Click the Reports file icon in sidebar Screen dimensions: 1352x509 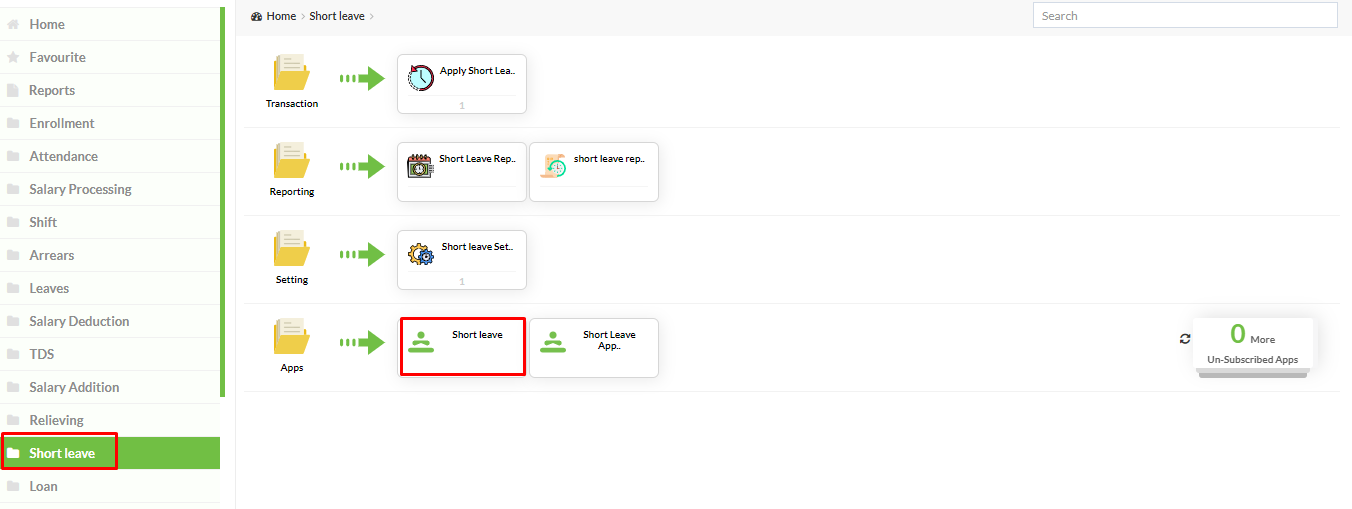(x=13, y=90)
